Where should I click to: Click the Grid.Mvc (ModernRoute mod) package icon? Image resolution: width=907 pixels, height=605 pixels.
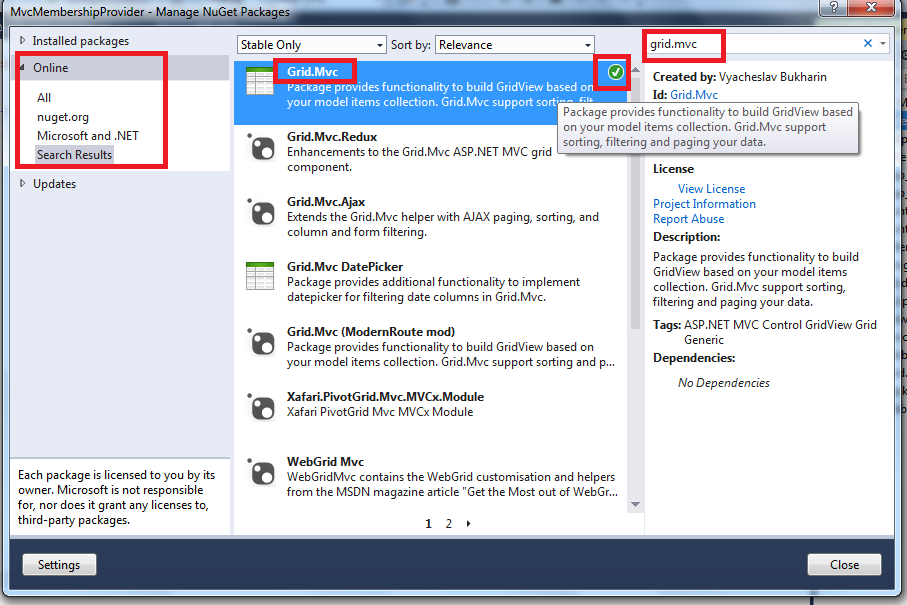[261, 342]
